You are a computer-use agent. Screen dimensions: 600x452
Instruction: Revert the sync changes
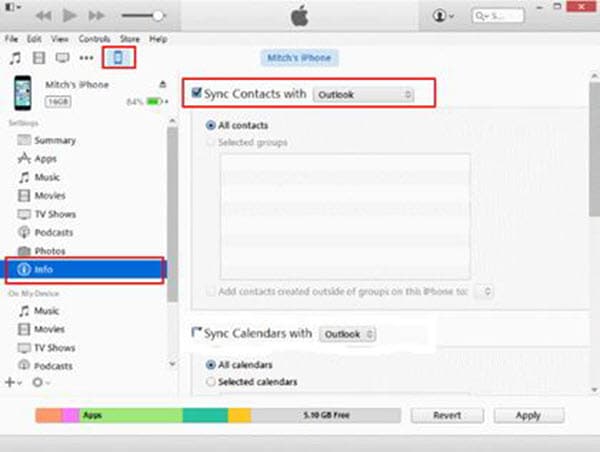pos(447,415)
